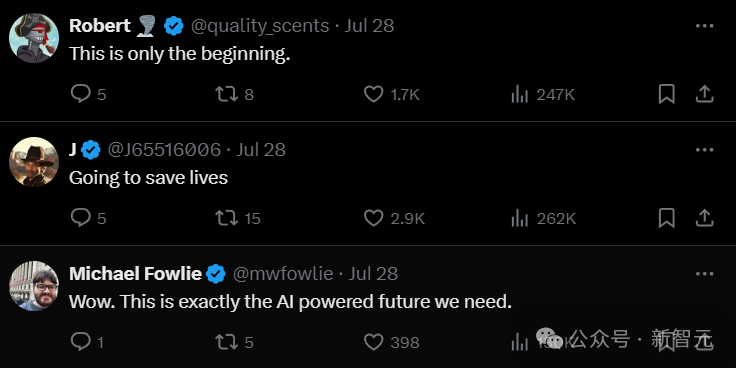Open the @quality_scents profile handle
Viewport: 736px width, 368px height.
260,26
